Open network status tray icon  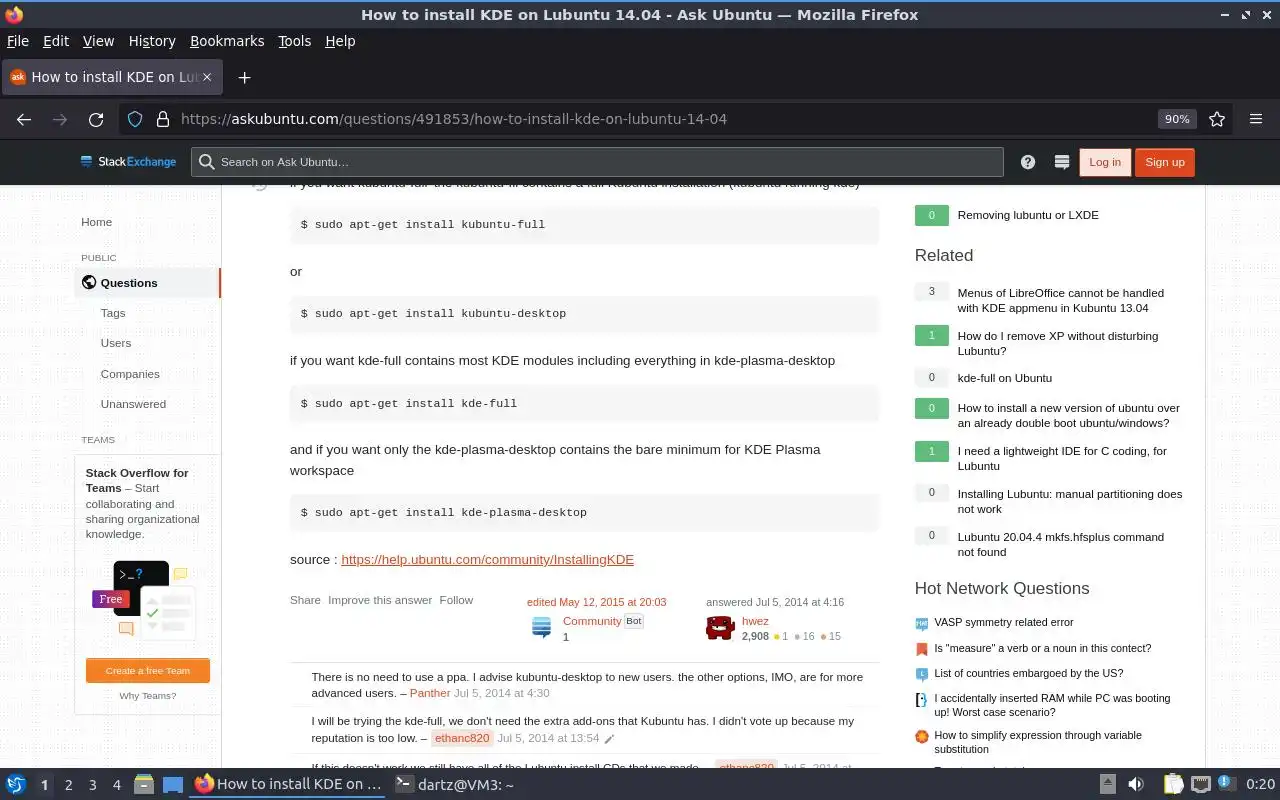point(1201,785)
